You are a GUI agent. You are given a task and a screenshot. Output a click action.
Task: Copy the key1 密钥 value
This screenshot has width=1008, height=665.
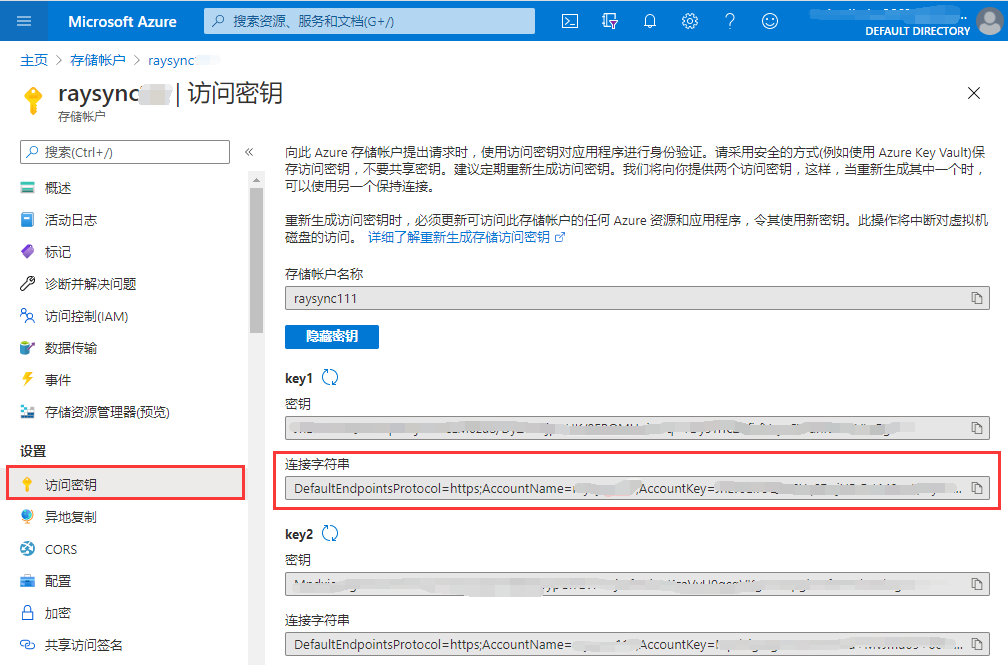click(976, 428)
